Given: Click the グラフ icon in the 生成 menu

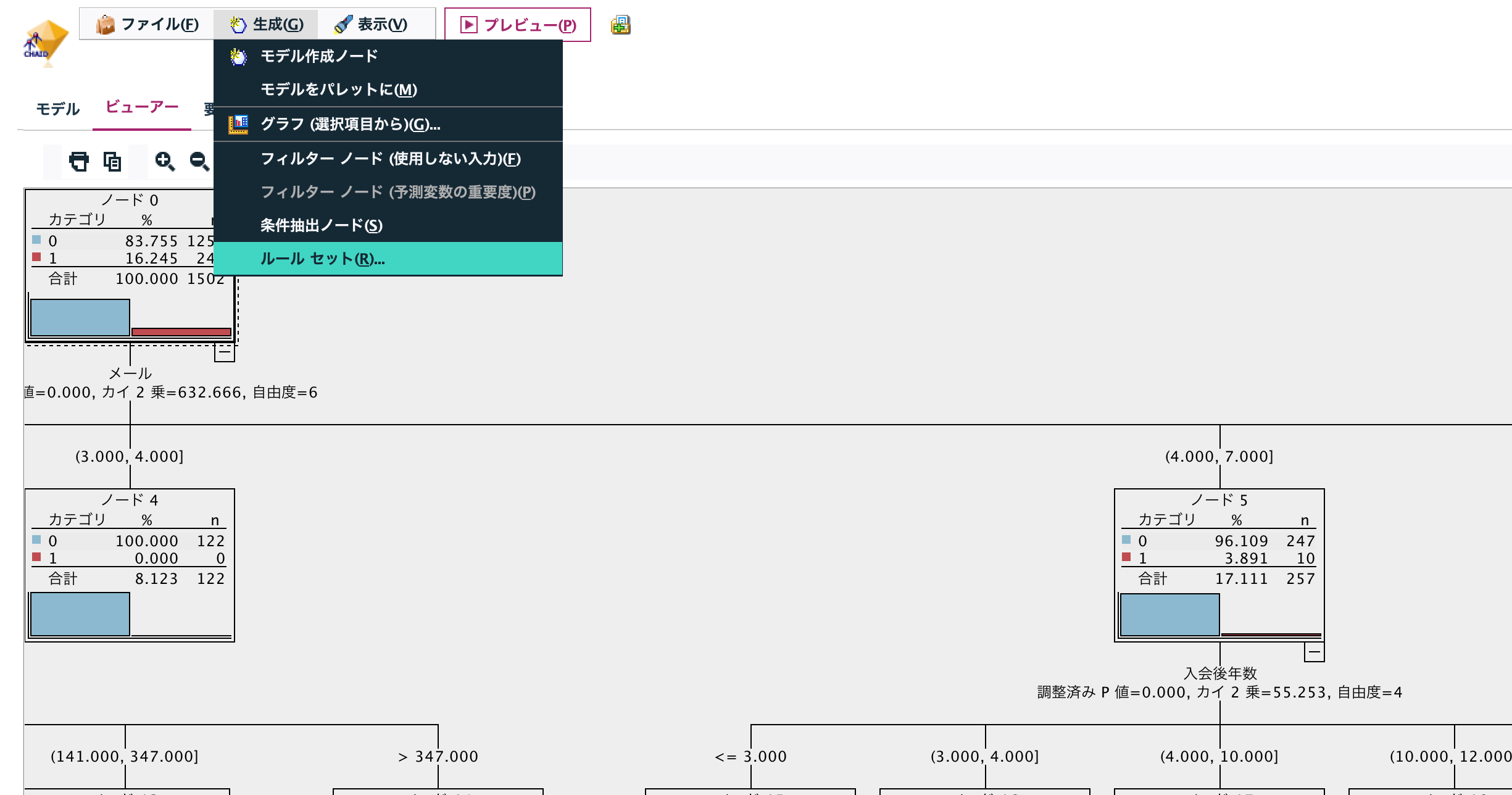Looking at the screenshot, I should [239, 123].
